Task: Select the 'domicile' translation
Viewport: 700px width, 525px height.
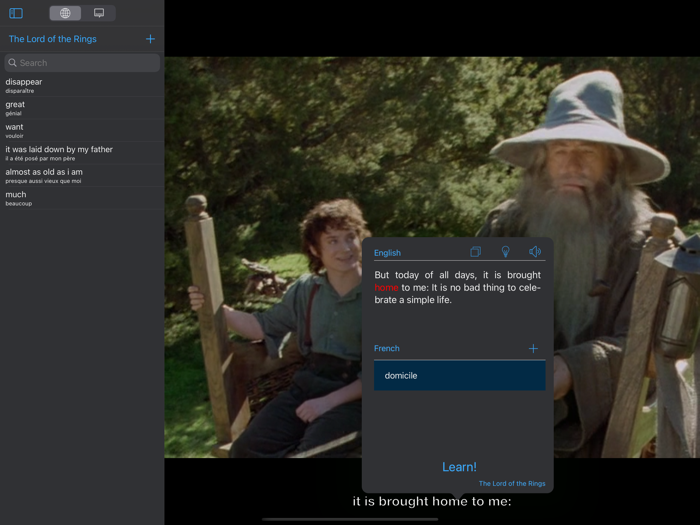Action: (x=459, y=376)
